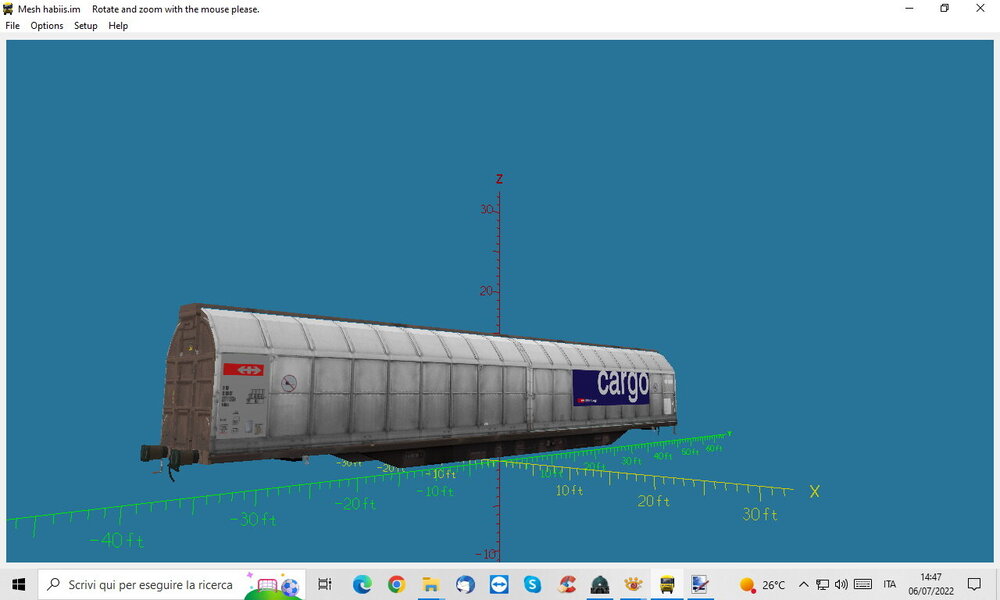
Task: Open the Options menu
Action: tap(47, 26)
